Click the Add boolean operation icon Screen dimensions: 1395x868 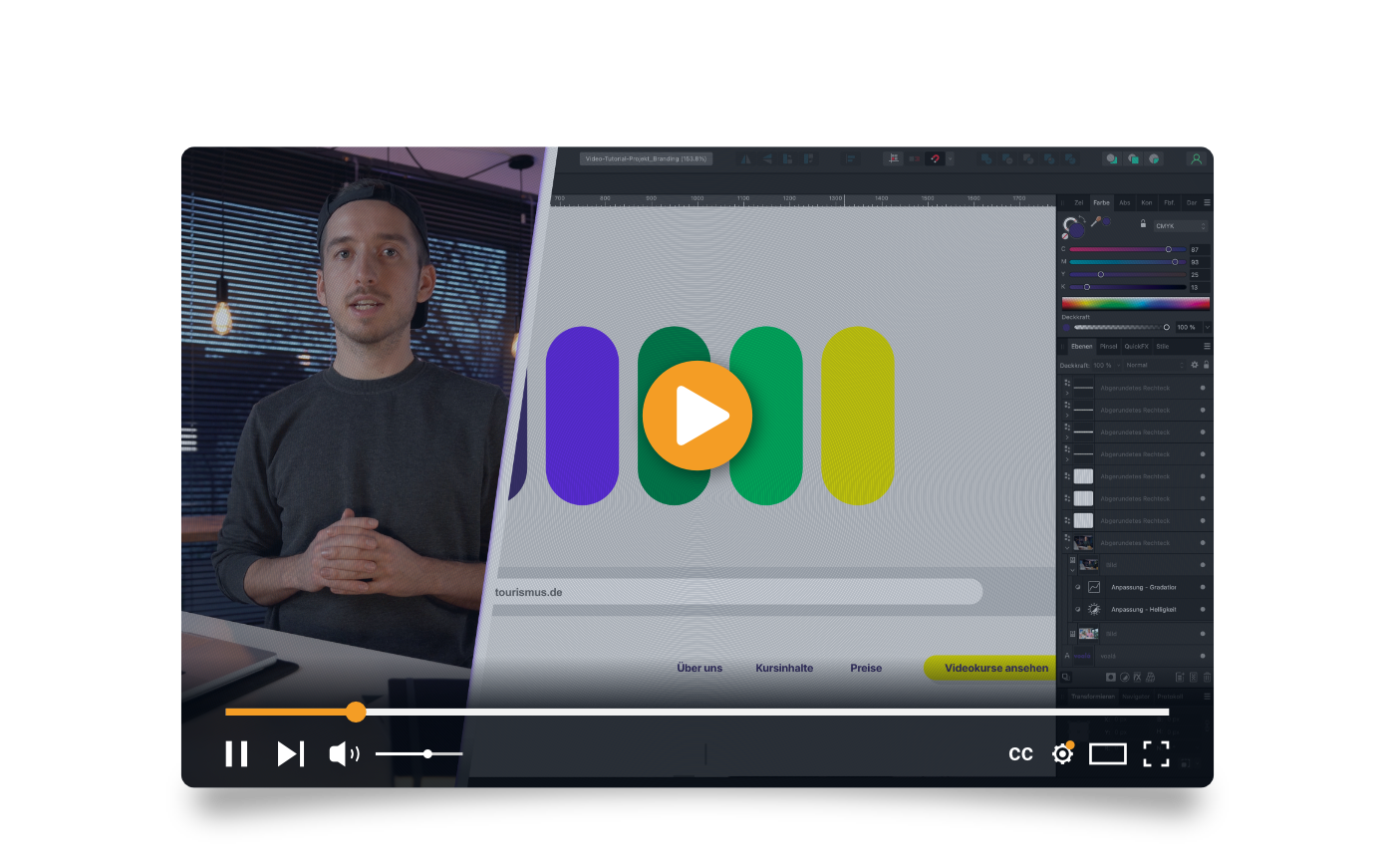click(986, 159)
